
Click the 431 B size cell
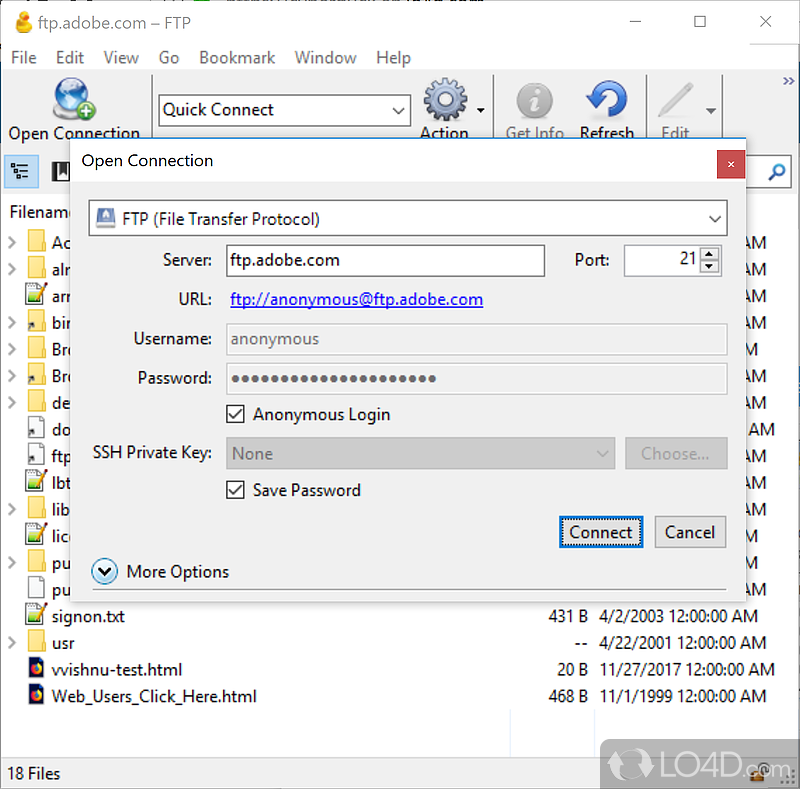pyautogui.click(x=568, y=616)
